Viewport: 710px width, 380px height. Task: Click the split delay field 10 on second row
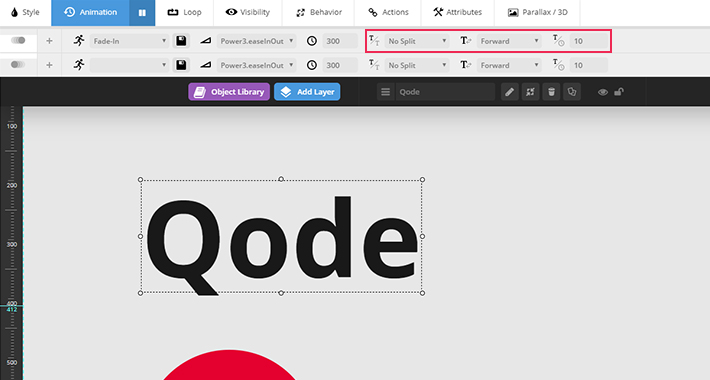[x=589, y=65]
